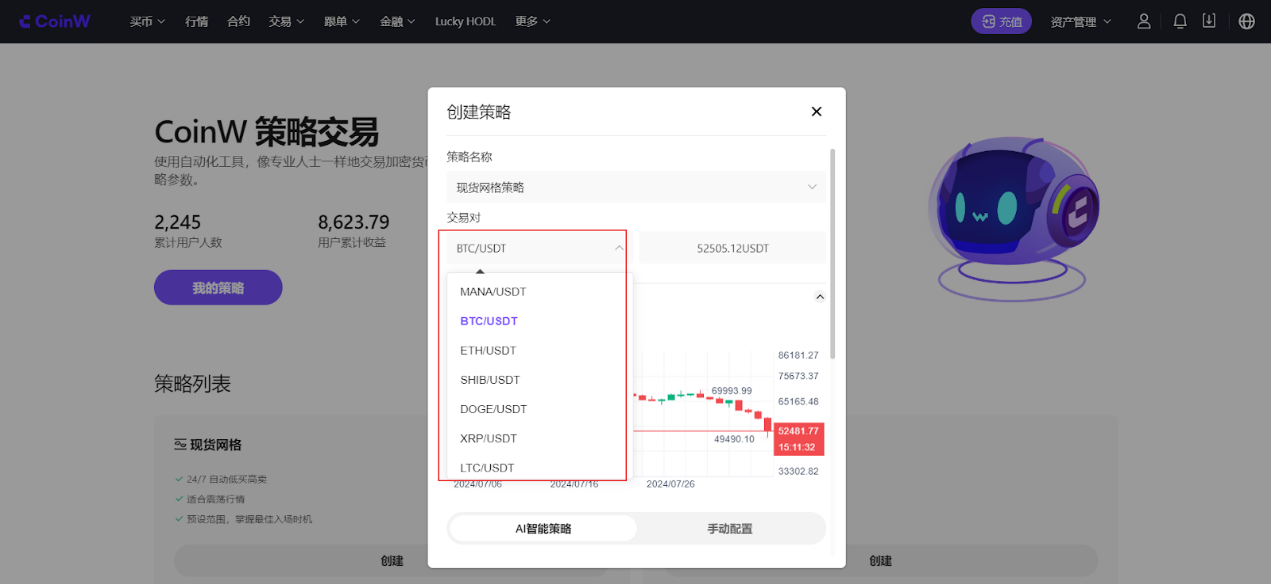
Task: Click the 52505.12USDT price field
Action: [x=732, y=248]
